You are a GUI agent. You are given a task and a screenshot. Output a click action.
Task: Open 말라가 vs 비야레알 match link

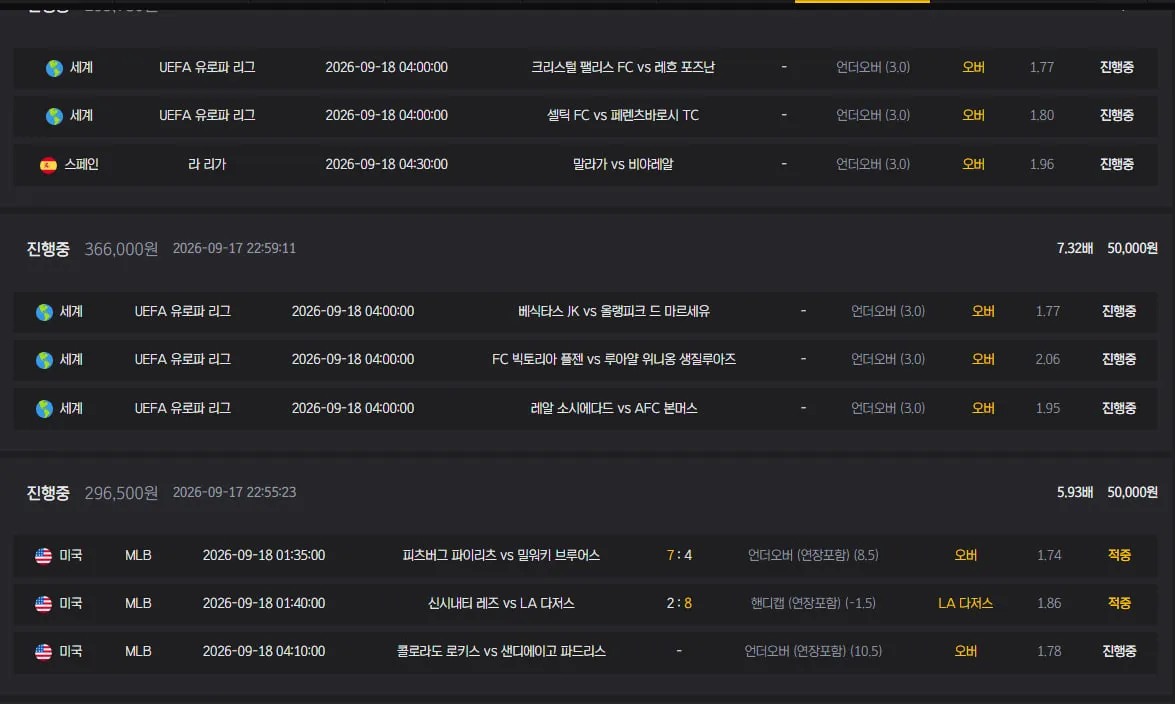pyautogui.click(x=623, y=164)
